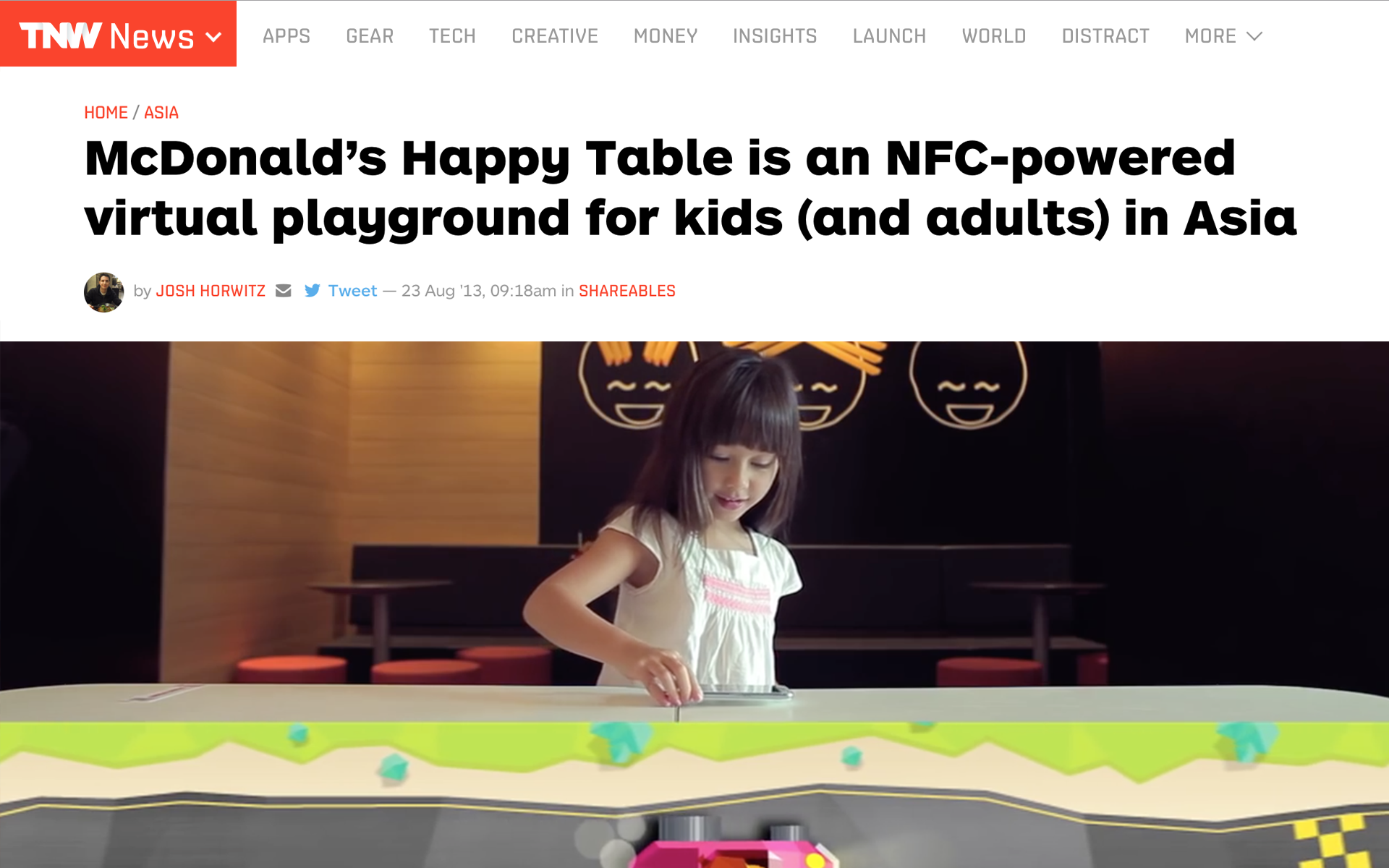Expand the TNW News dropdown chevron

213,37
